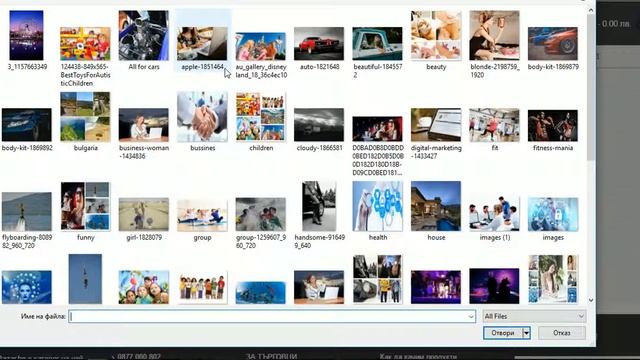
Task: Select the auto-1821648 red car image
Action: pos(319,44)
